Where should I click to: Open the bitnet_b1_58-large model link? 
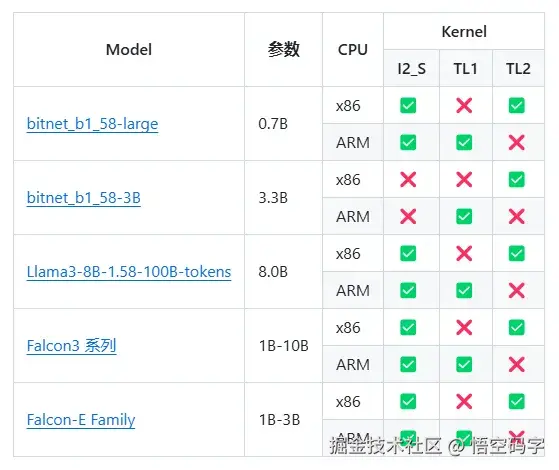tap(92, 124)
